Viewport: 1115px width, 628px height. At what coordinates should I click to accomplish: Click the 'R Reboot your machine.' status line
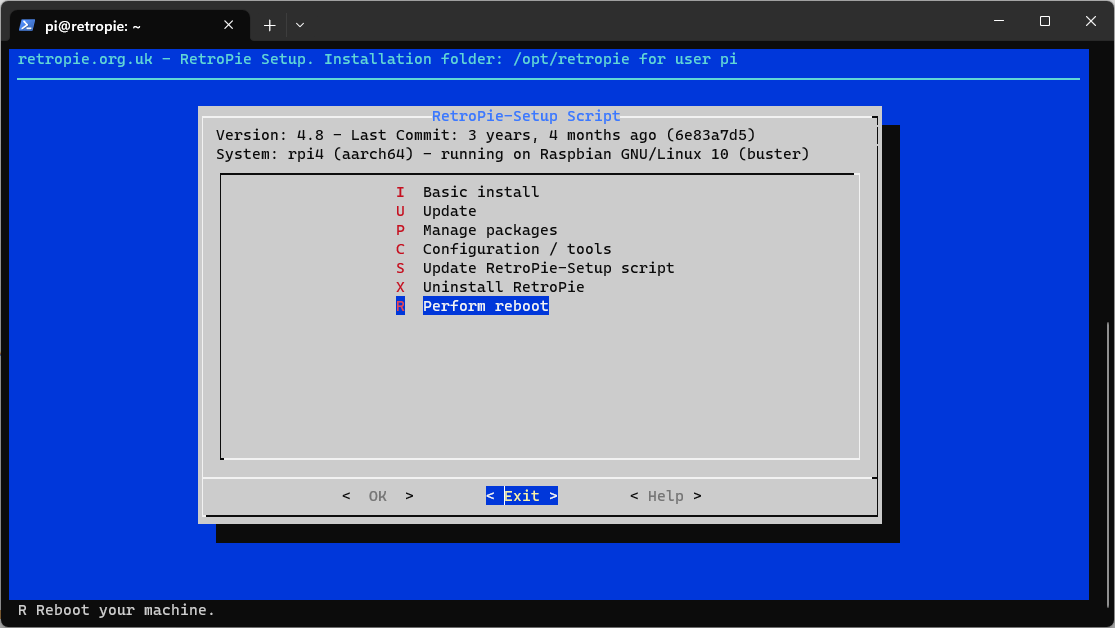pos(117,610)
